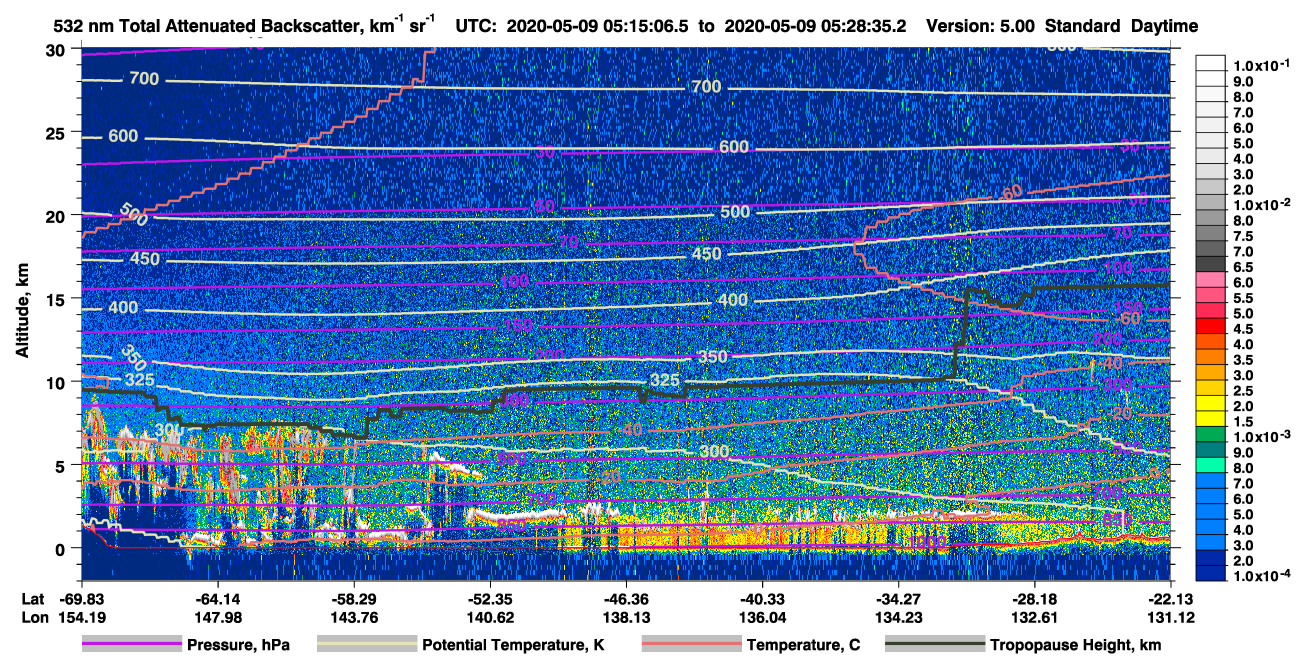
Task: Click the '532 nm Total Attenuated Backscatter' title
Action: point(242,26)
